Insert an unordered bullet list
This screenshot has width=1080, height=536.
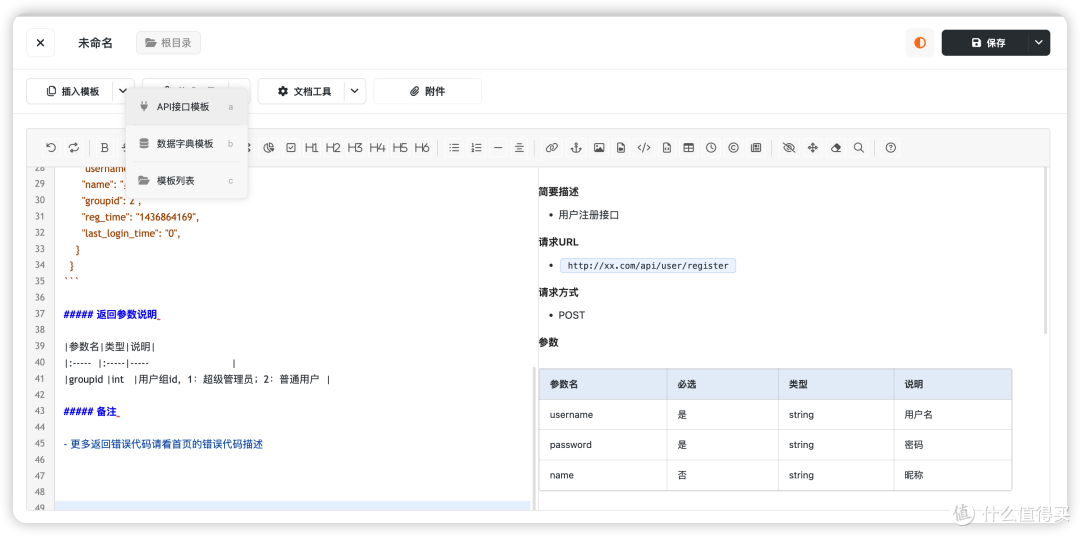(454, 147)
